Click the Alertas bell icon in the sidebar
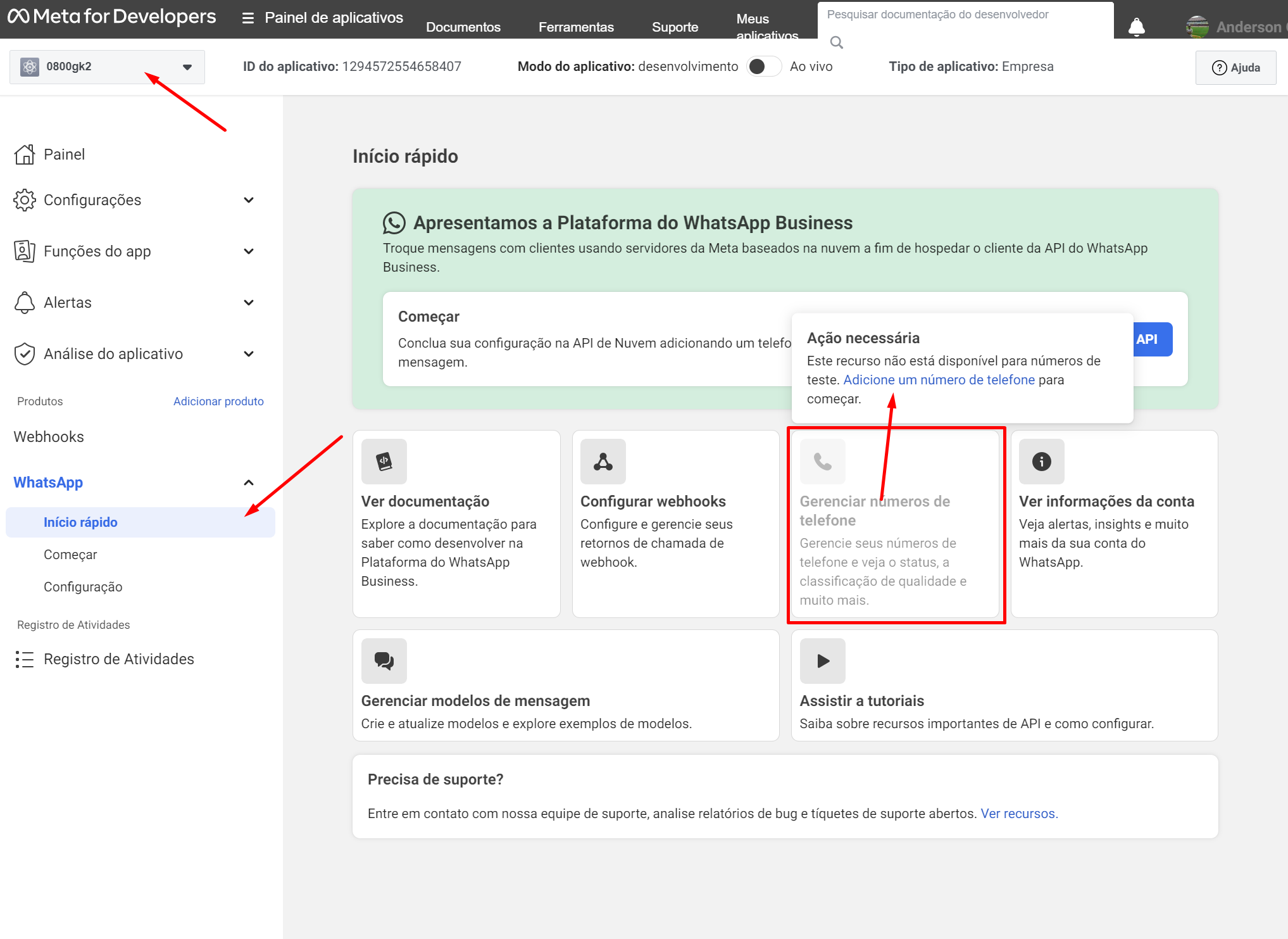1288x939 pixels. pos(25,303)
